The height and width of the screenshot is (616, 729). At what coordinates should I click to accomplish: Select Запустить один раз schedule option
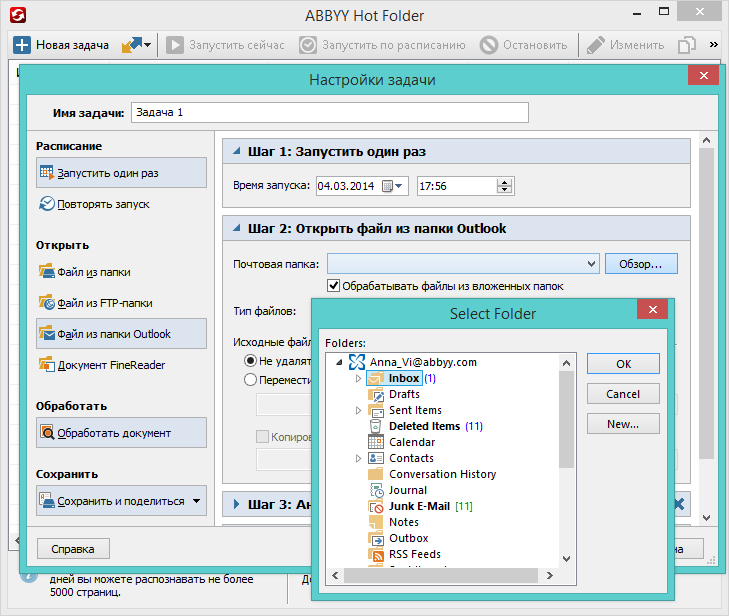pyautogui.click(x=121, y=172)
